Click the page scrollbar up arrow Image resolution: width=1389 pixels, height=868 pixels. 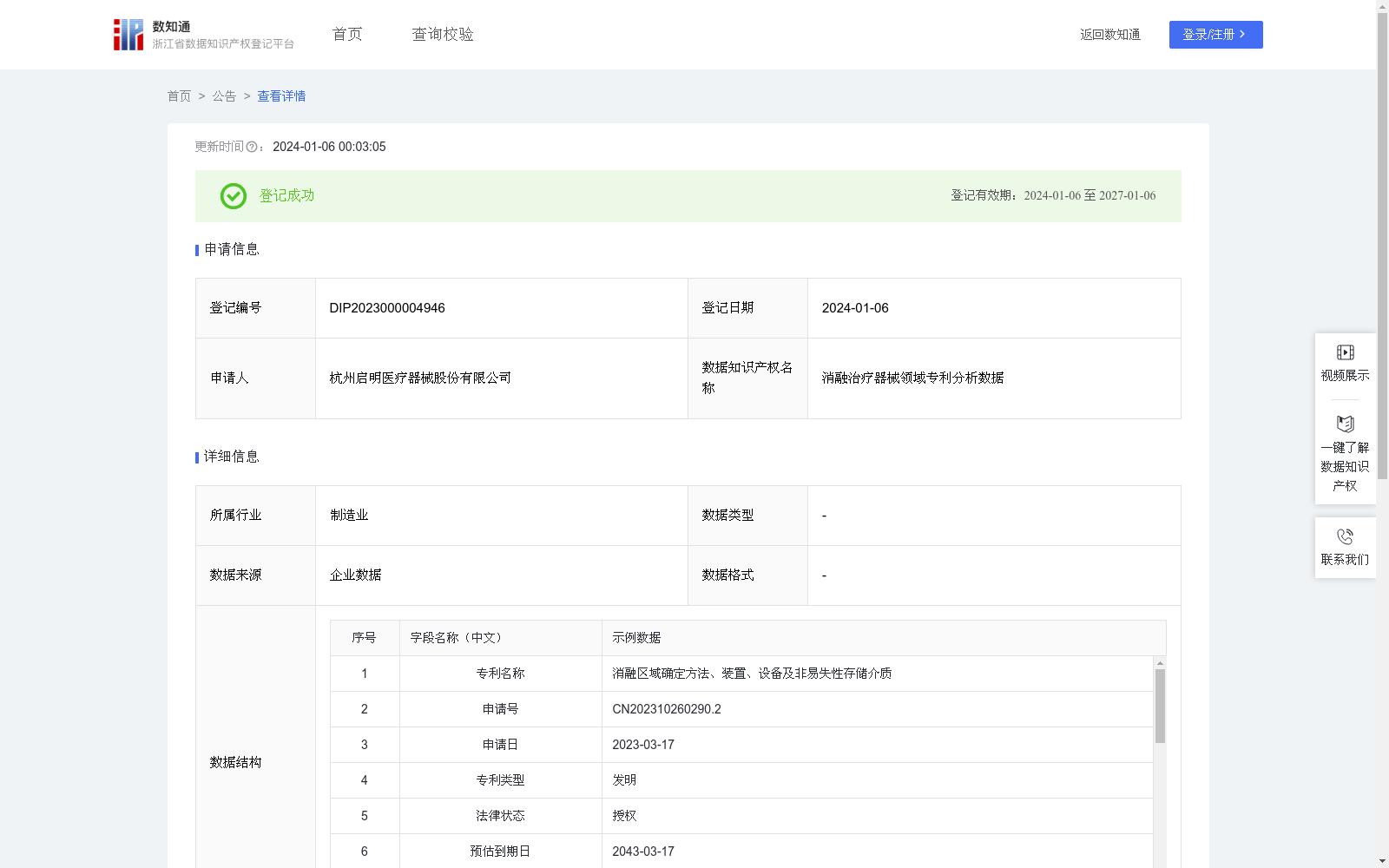click(x=1382, y=6)
